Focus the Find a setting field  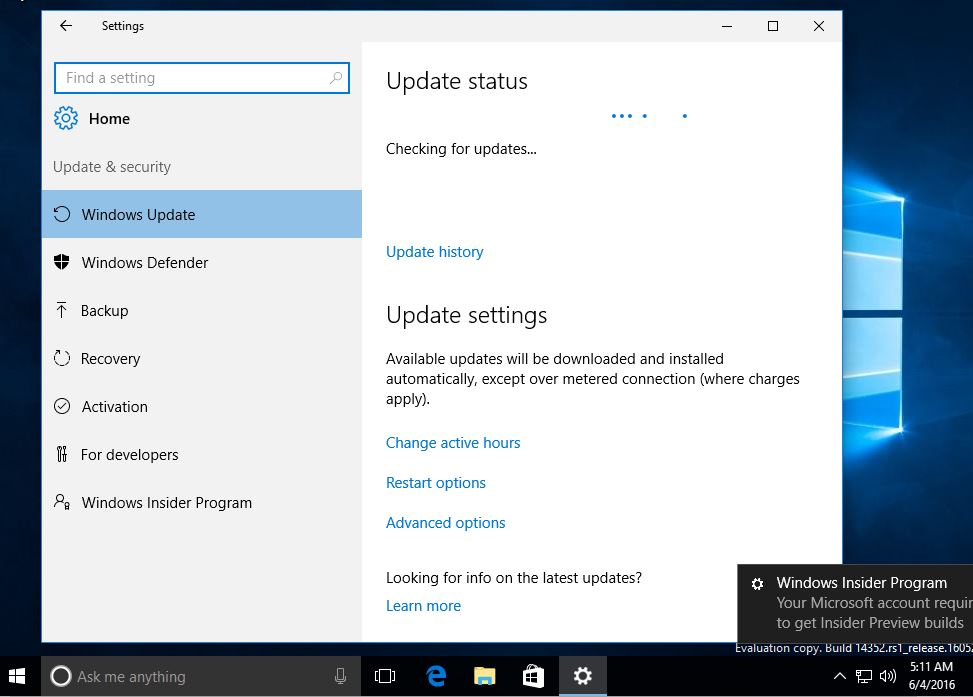tap(202, 78)
